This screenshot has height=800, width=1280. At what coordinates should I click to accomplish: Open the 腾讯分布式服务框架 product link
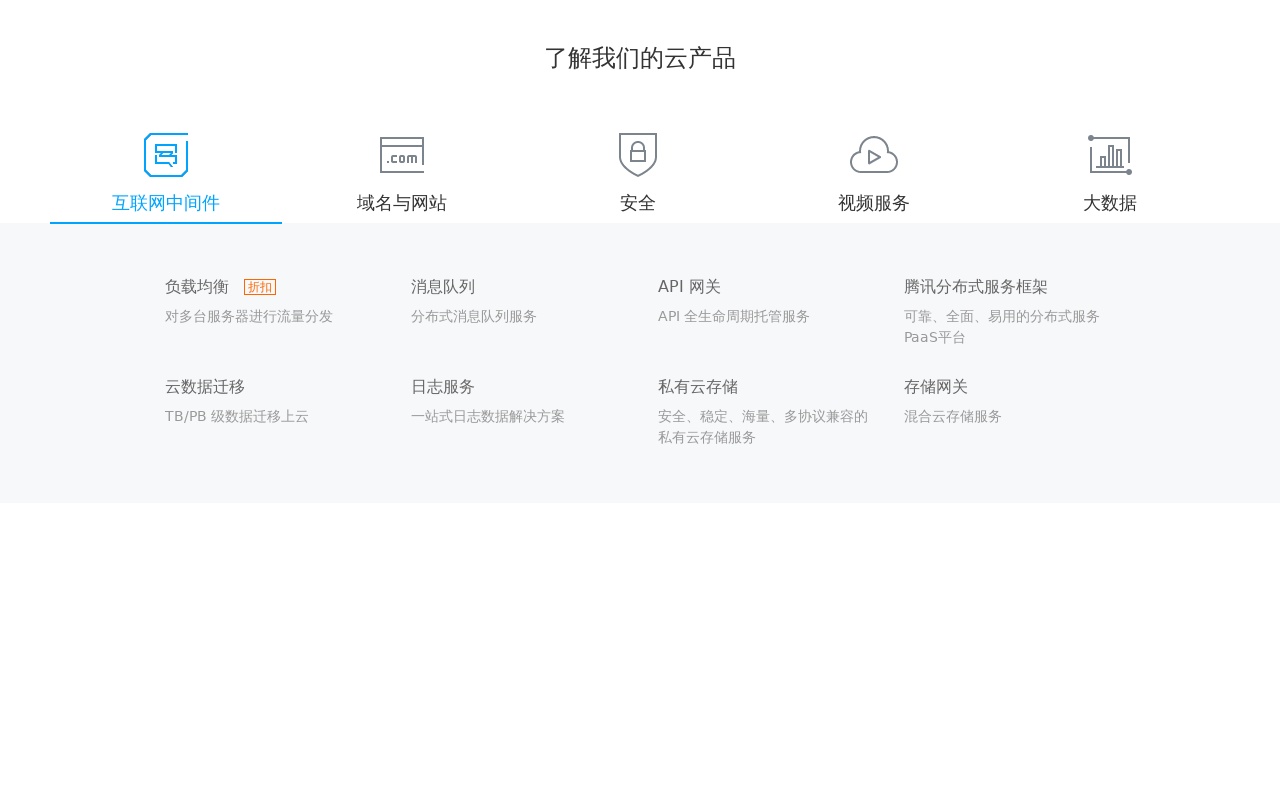[x=976, y=287]
